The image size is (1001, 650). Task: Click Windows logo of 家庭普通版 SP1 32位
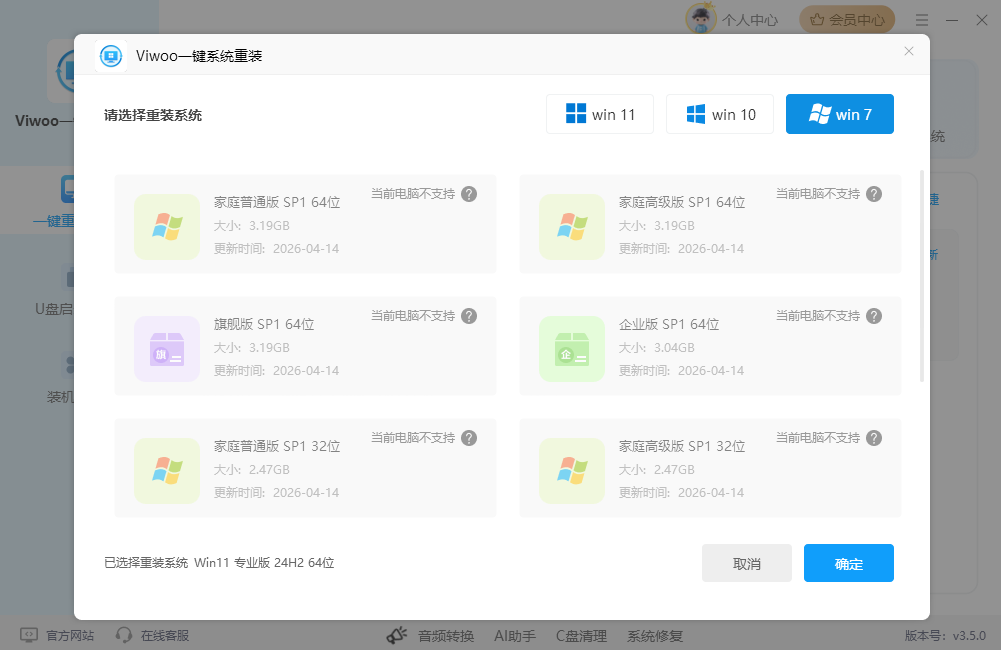(167, 471)
